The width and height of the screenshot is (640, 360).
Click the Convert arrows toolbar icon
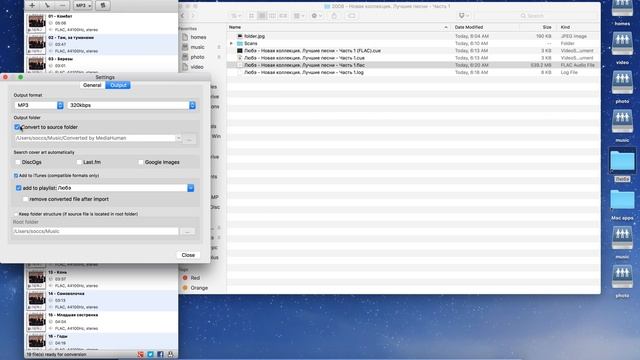coord(103,5)
